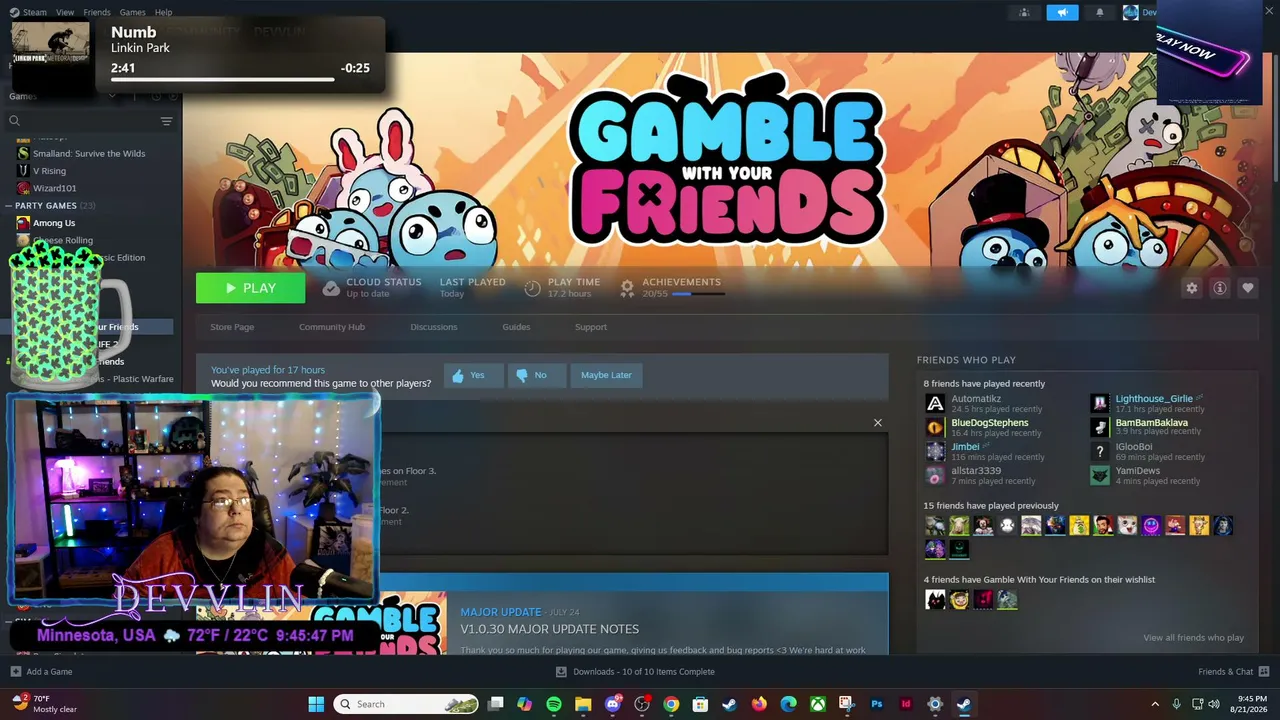This screenshot has height=720, width=1280.
Task: Open Copilot from the taskbar
Action: (525, 704)
